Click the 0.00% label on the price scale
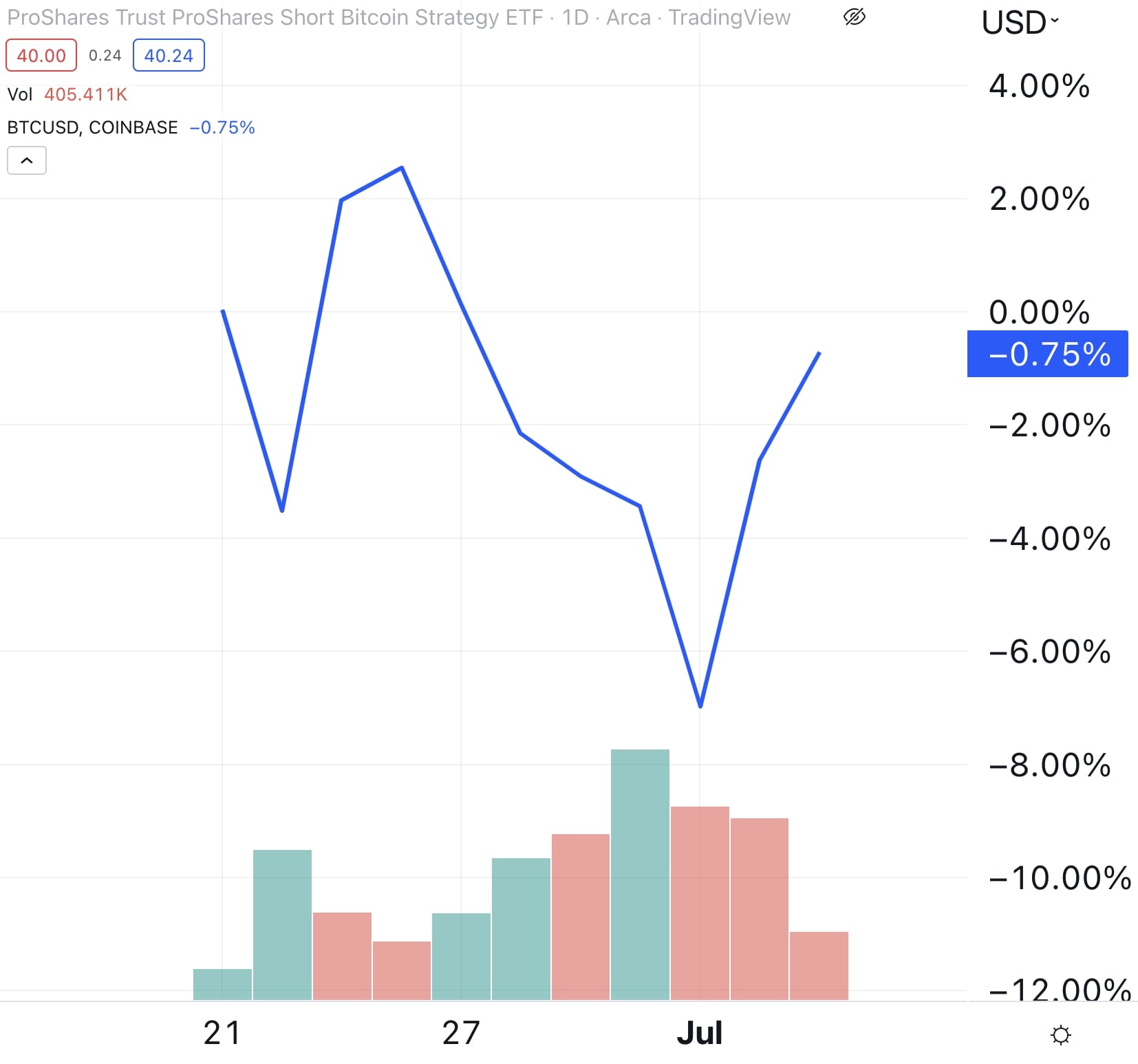 (1039, 312)
